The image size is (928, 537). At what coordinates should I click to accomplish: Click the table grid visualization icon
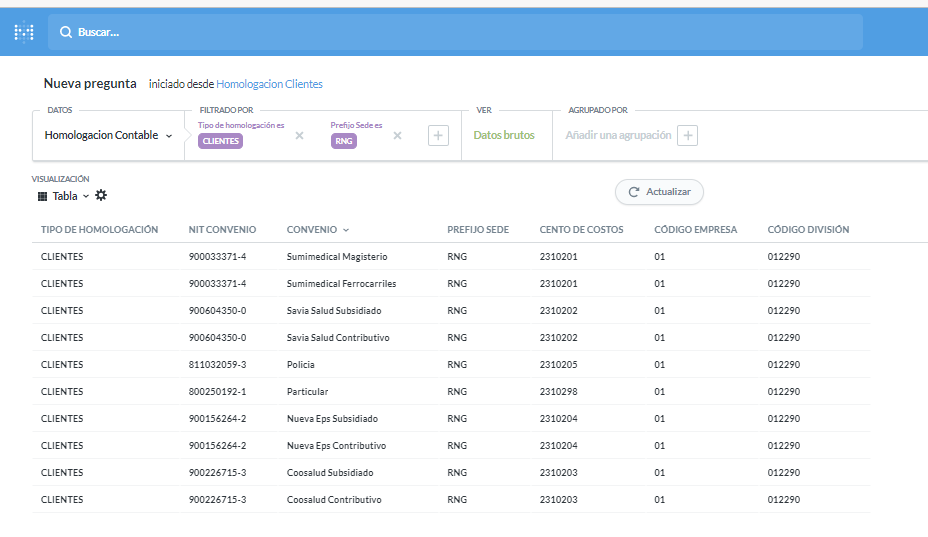coord(42,196)
